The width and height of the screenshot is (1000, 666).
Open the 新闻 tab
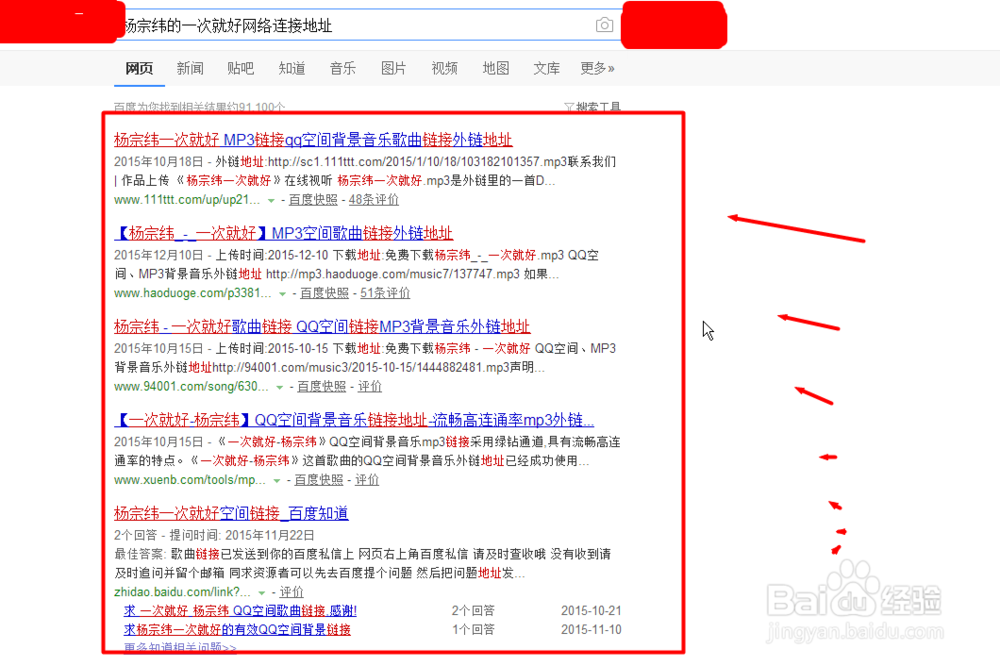(x=190, y=68)
